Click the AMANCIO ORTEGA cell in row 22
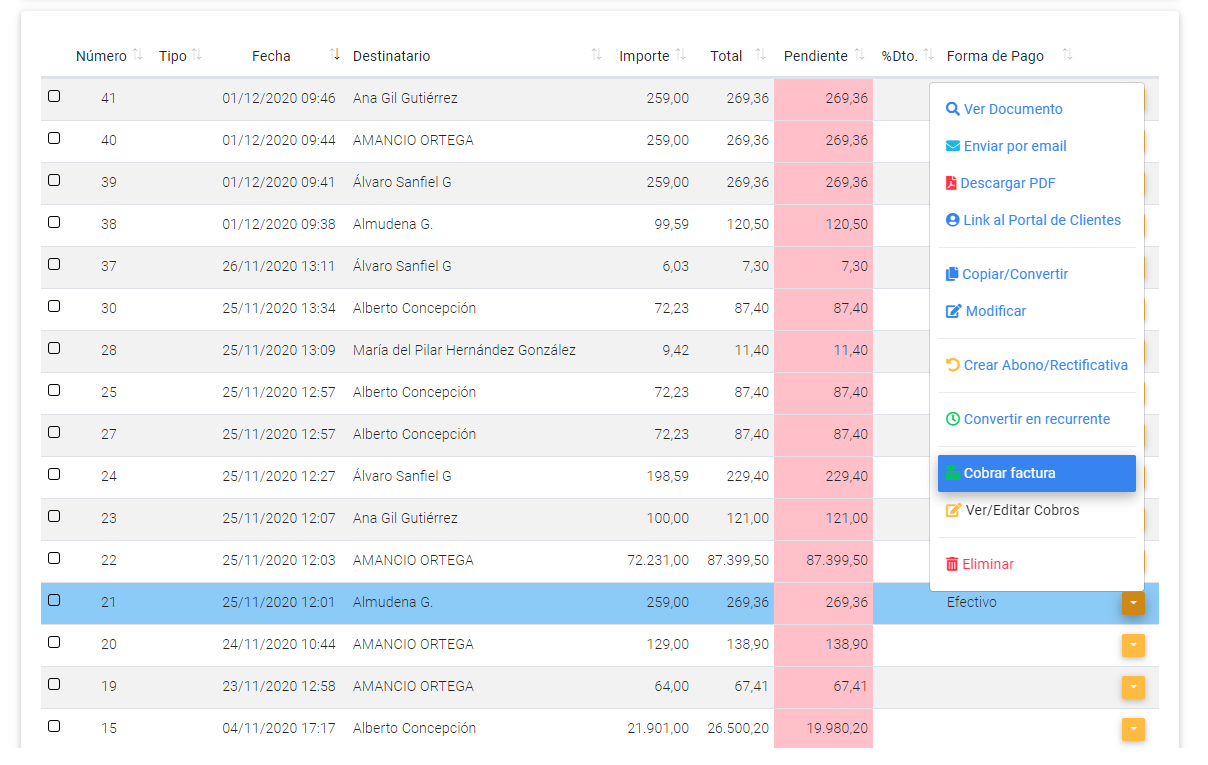 [413, 560]
